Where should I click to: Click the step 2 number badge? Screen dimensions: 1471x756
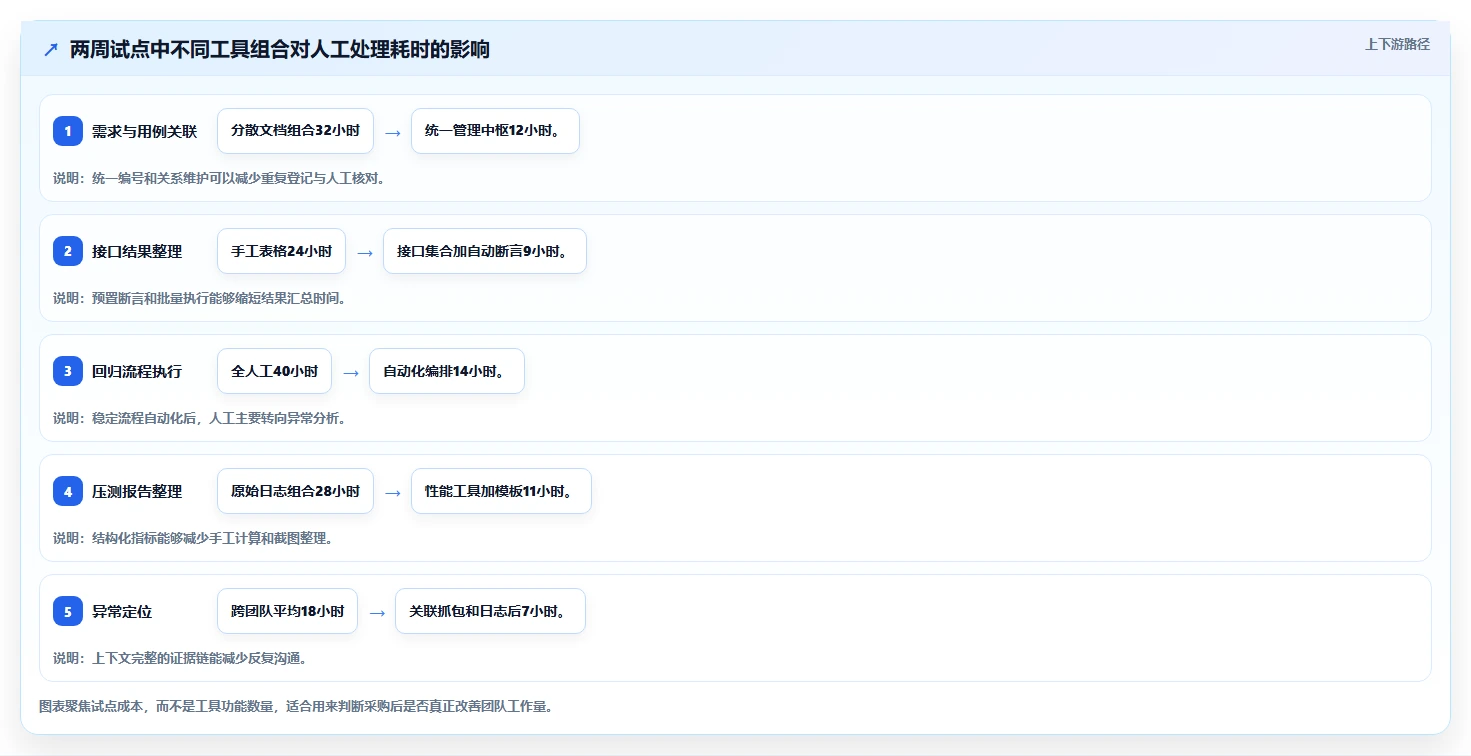click(68, 251)
